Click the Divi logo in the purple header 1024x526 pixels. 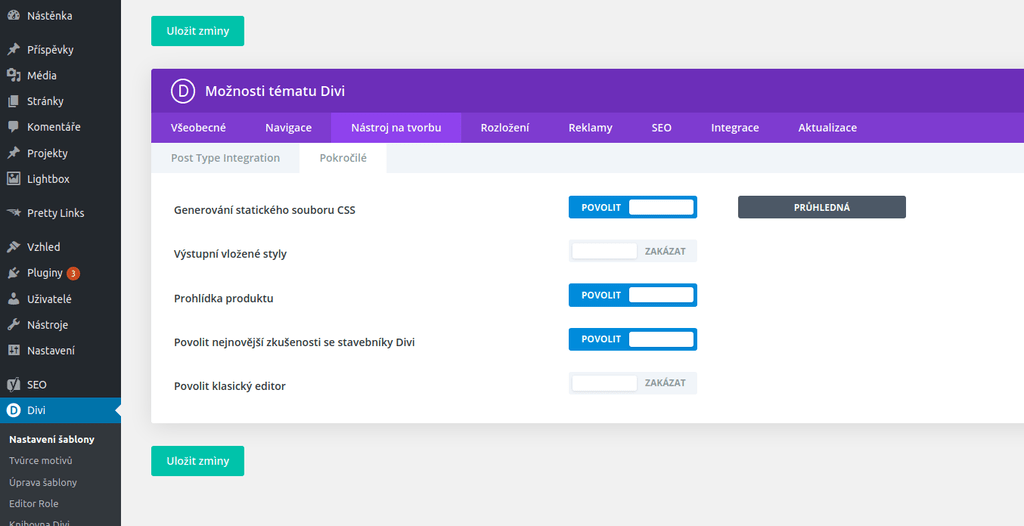[x=183, y=91]
